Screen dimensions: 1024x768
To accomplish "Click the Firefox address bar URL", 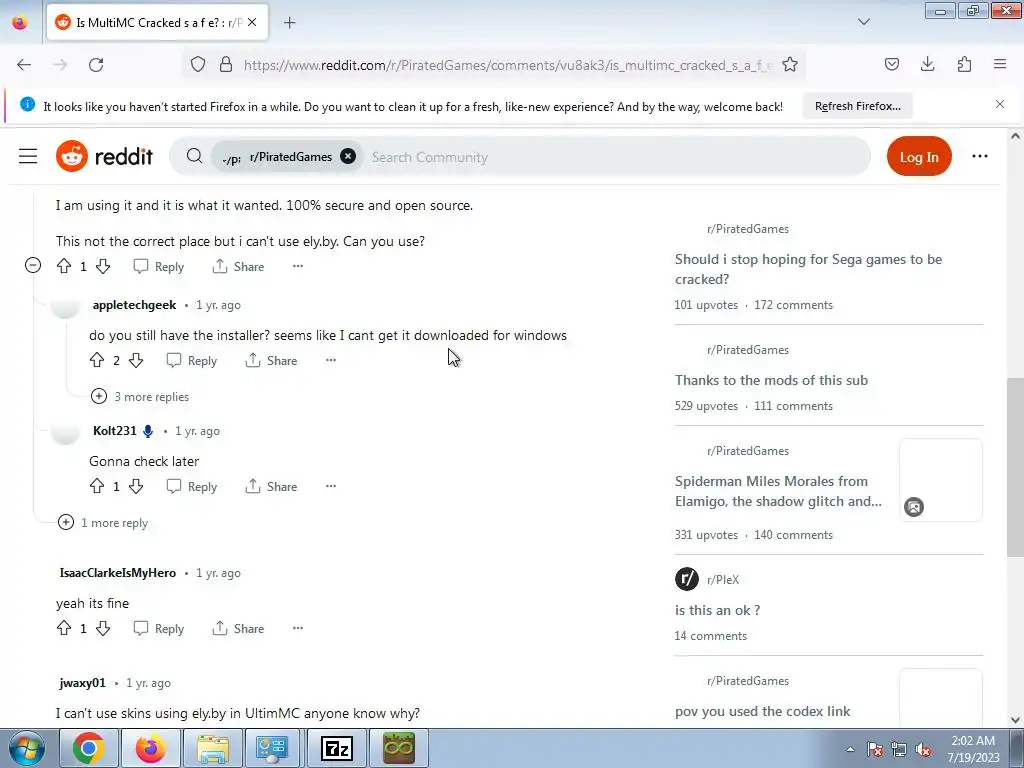I will (x=507, y=65).
